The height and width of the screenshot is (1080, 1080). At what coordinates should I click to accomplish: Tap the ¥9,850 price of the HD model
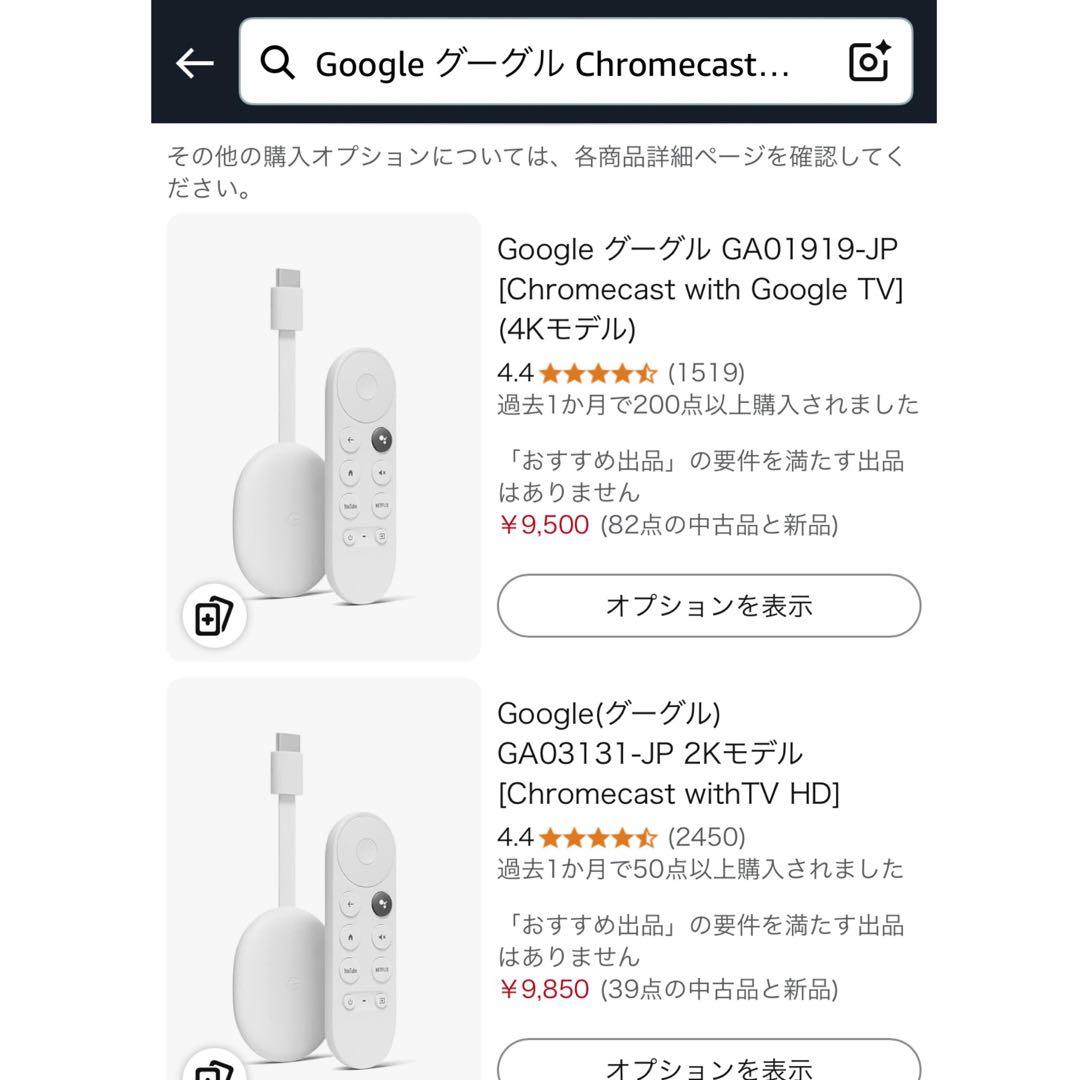(x=545, y=990)
